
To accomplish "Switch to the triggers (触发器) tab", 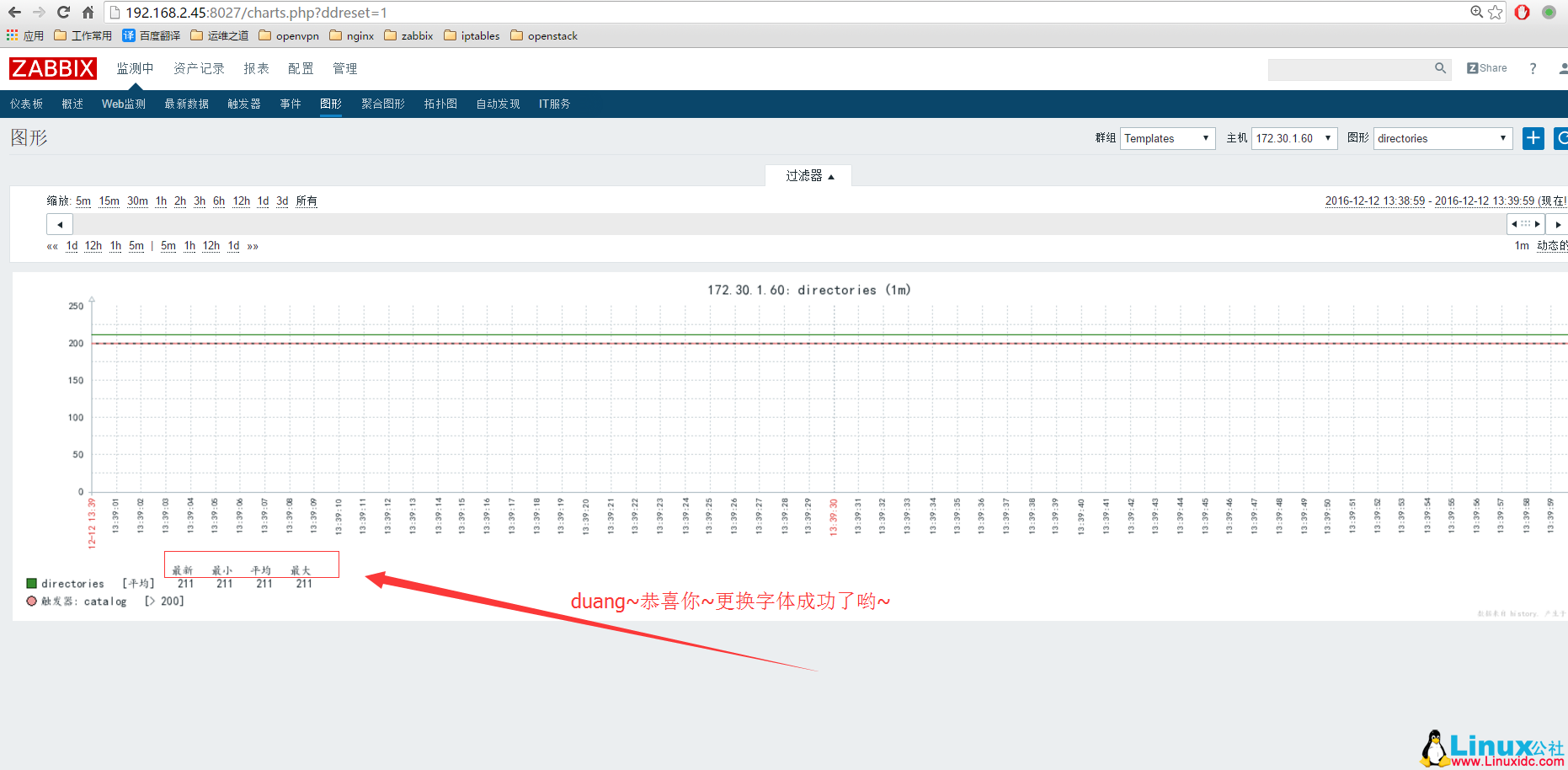I will pos(244,104).
